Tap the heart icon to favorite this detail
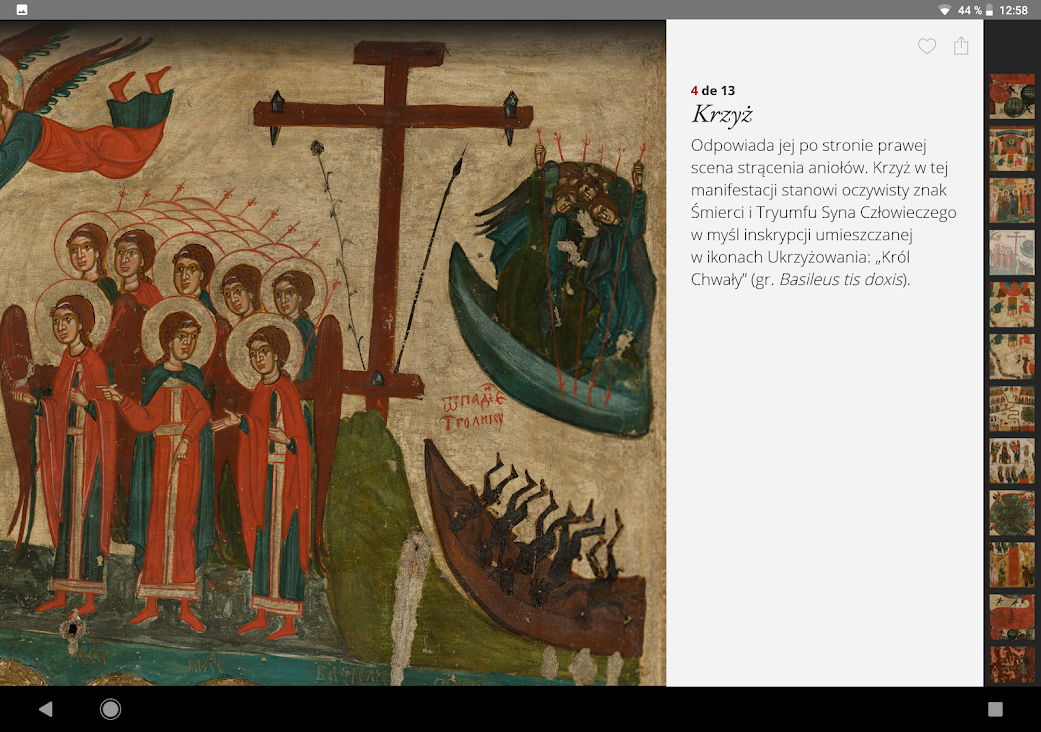1041x732 pixels. point(927,46)
